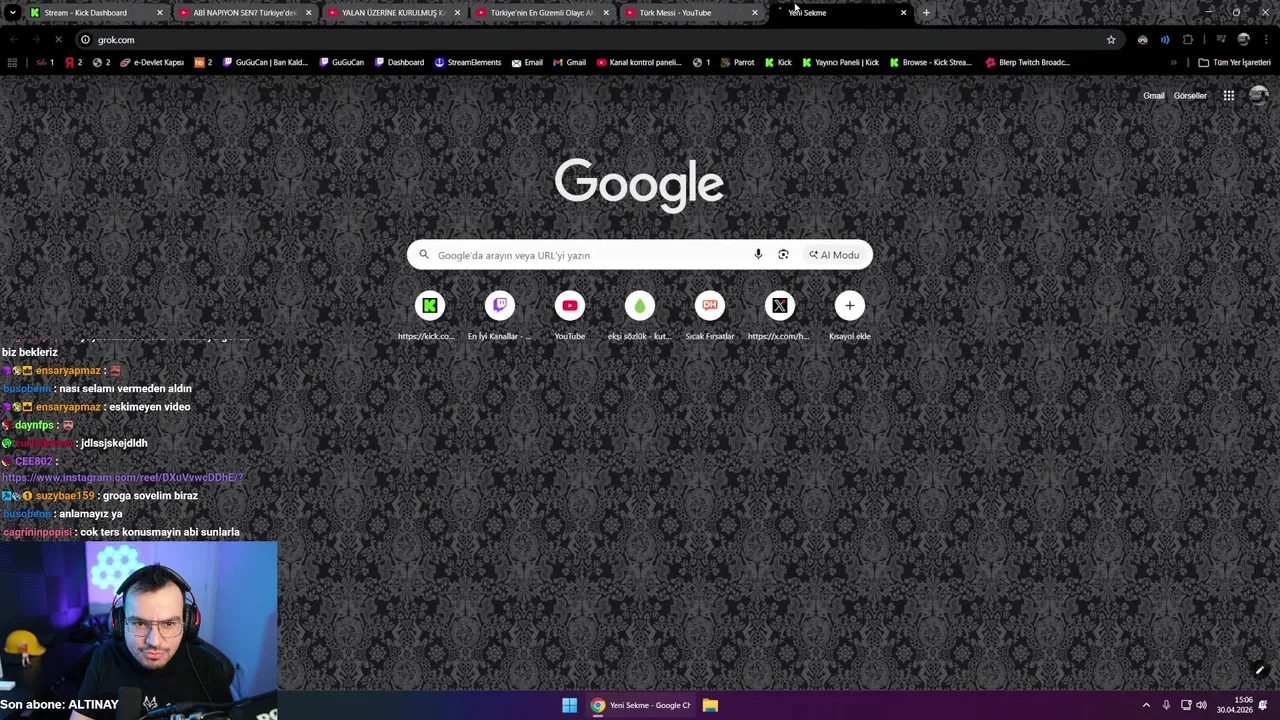1280x720 pixels.
Task: Open StreamElements bookmark
Action: pyautogui.click(x=467, y=62)
